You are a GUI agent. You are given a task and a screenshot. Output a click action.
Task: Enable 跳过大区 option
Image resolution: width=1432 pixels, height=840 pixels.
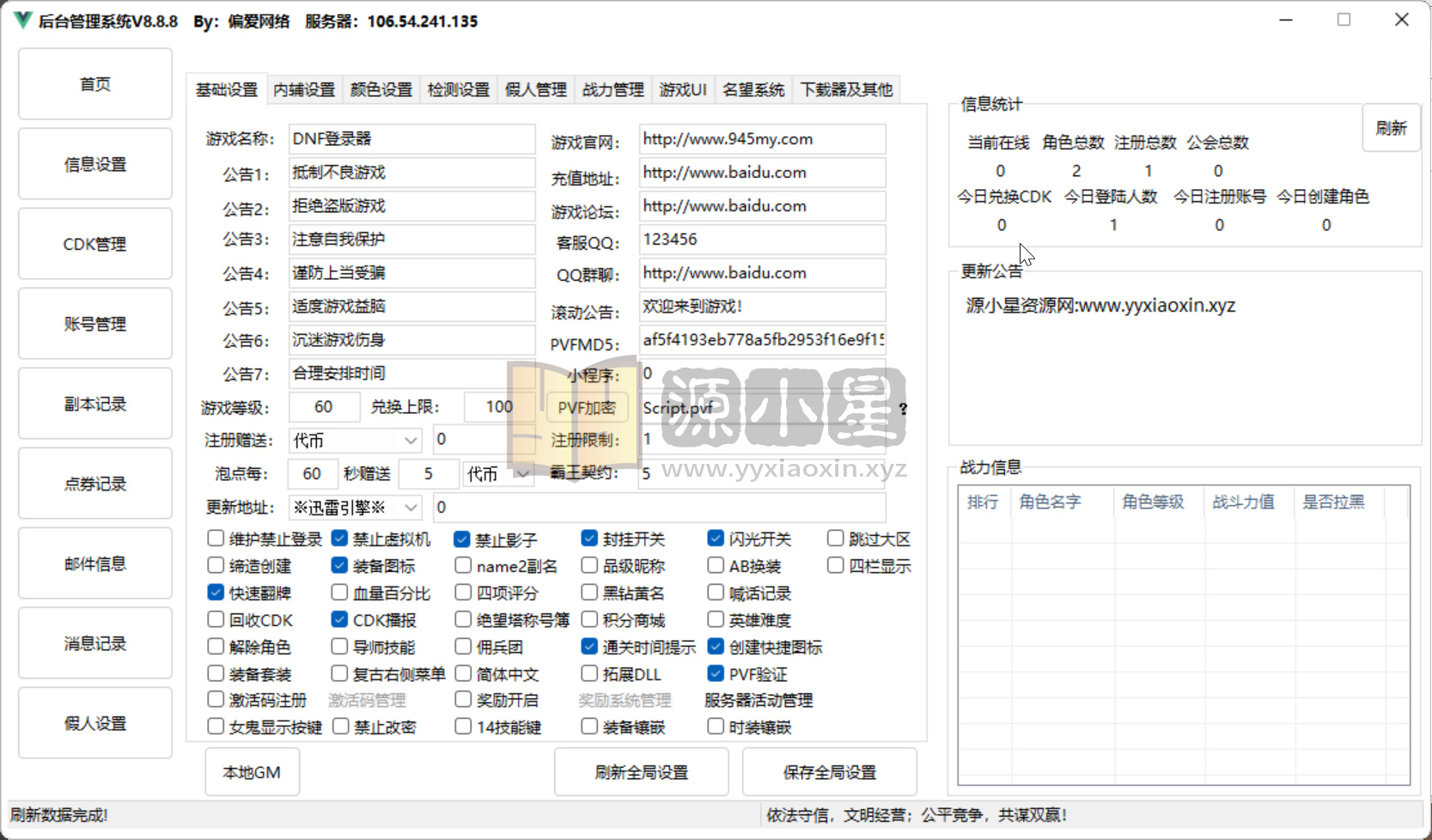[835, 539]
